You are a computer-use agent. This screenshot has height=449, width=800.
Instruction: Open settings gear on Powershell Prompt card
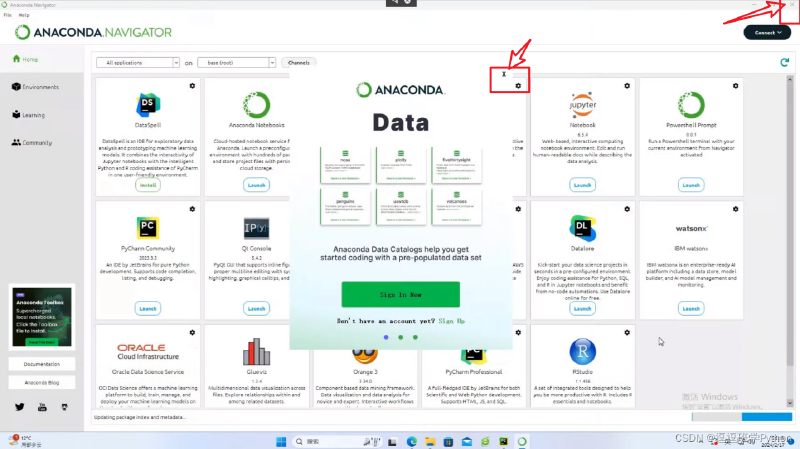736,86
